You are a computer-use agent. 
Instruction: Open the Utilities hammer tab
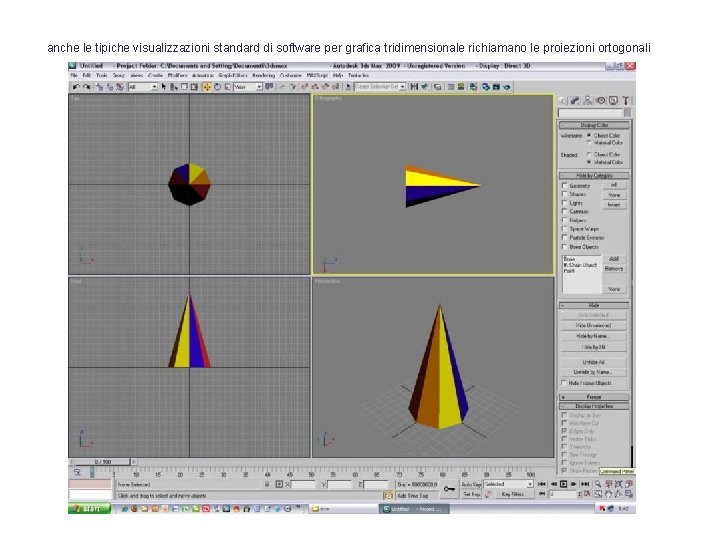pos(625,100)
